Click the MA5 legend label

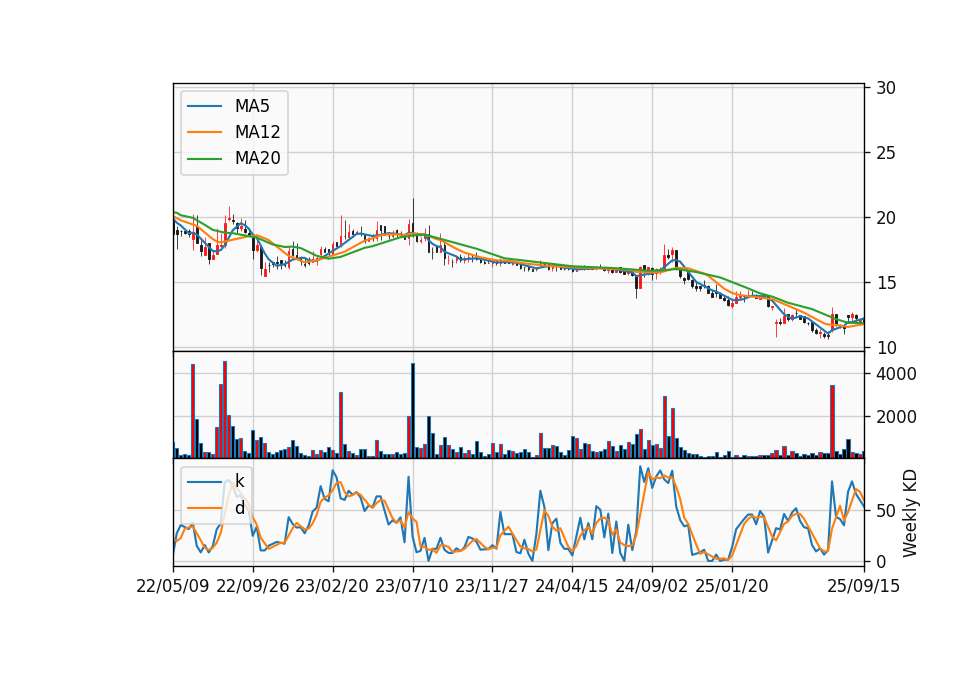click(x=252, y=106)
